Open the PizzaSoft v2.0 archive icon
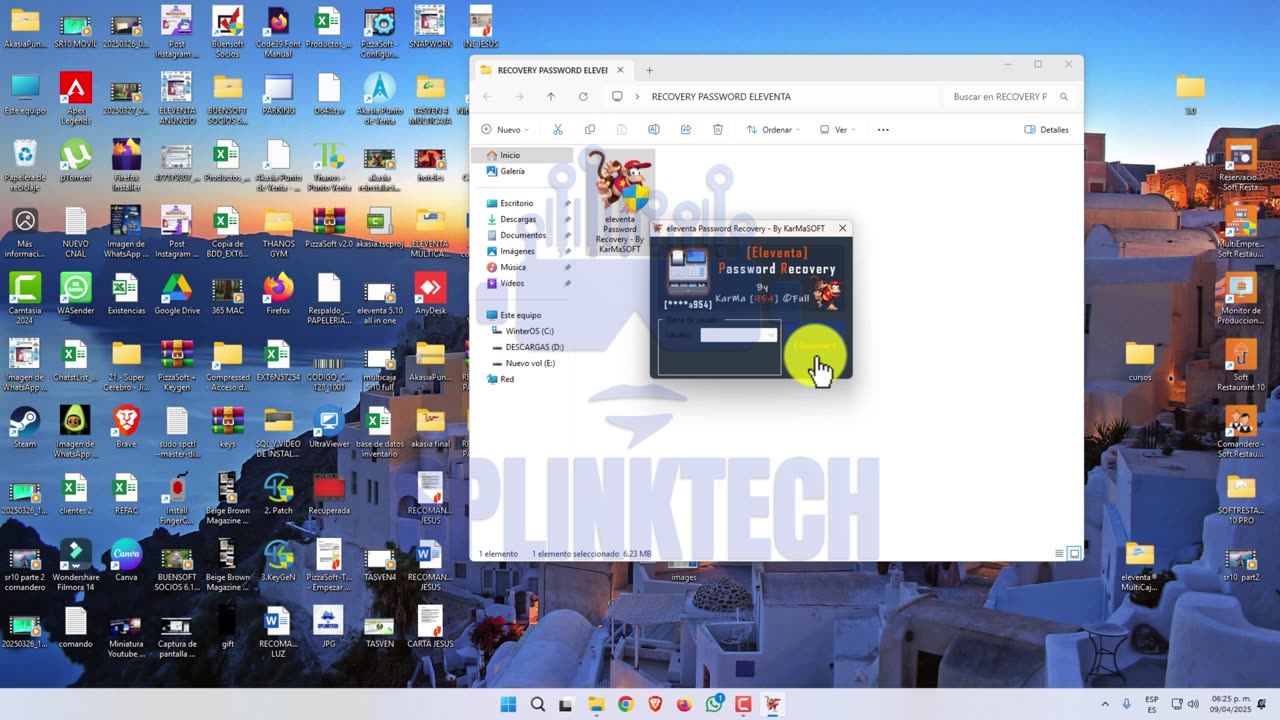 (329, 227)
